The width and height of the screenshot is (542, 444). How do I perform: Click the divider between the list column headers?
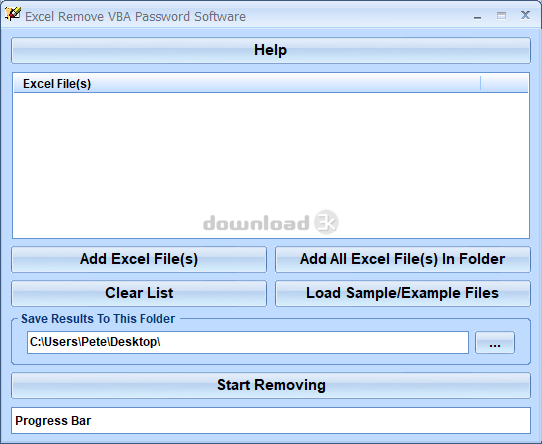pyautogui.click(x=480, y=84)
